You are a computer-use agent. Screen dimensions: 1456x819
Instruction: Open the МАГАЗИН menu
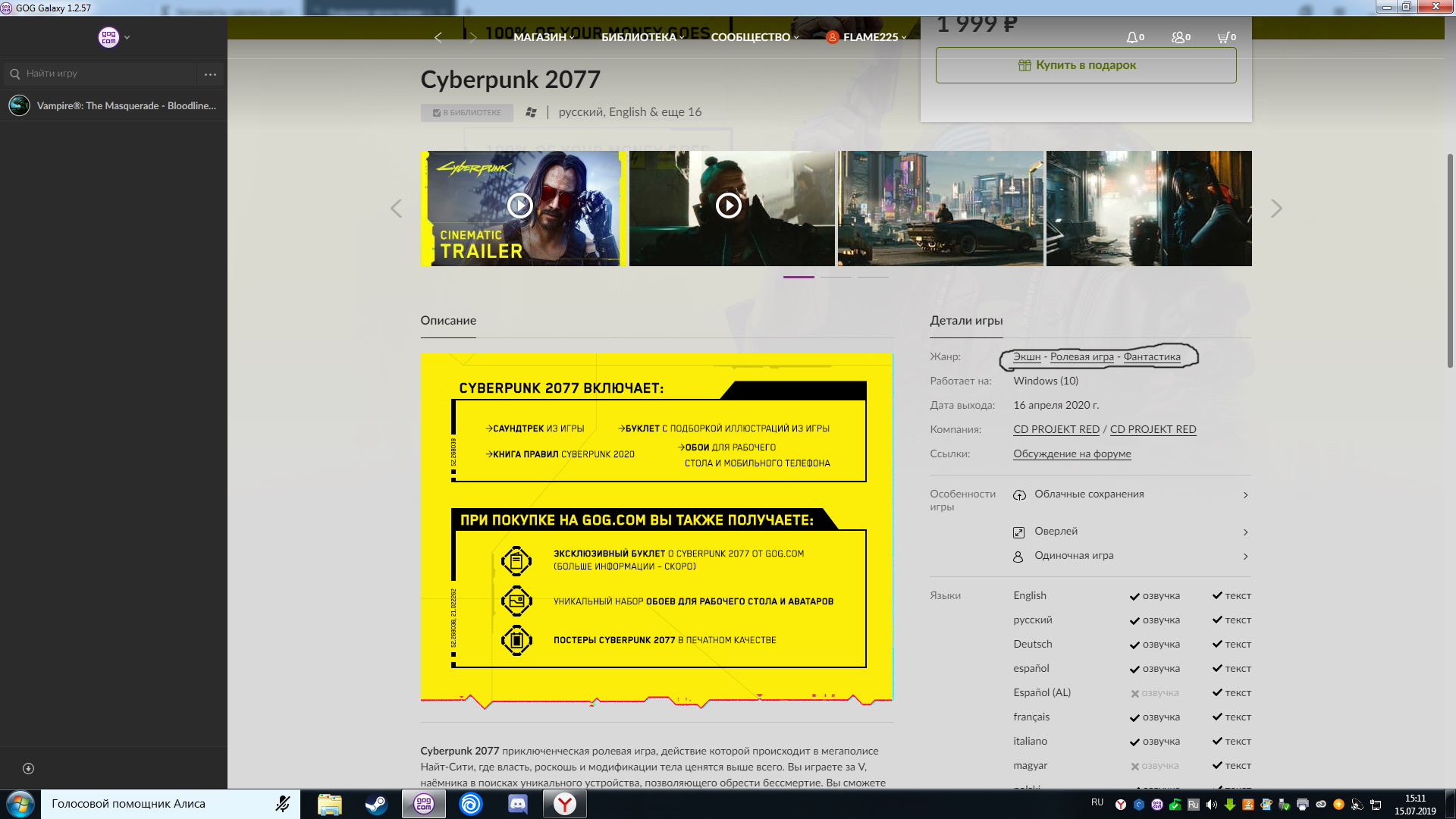[544, 36]
